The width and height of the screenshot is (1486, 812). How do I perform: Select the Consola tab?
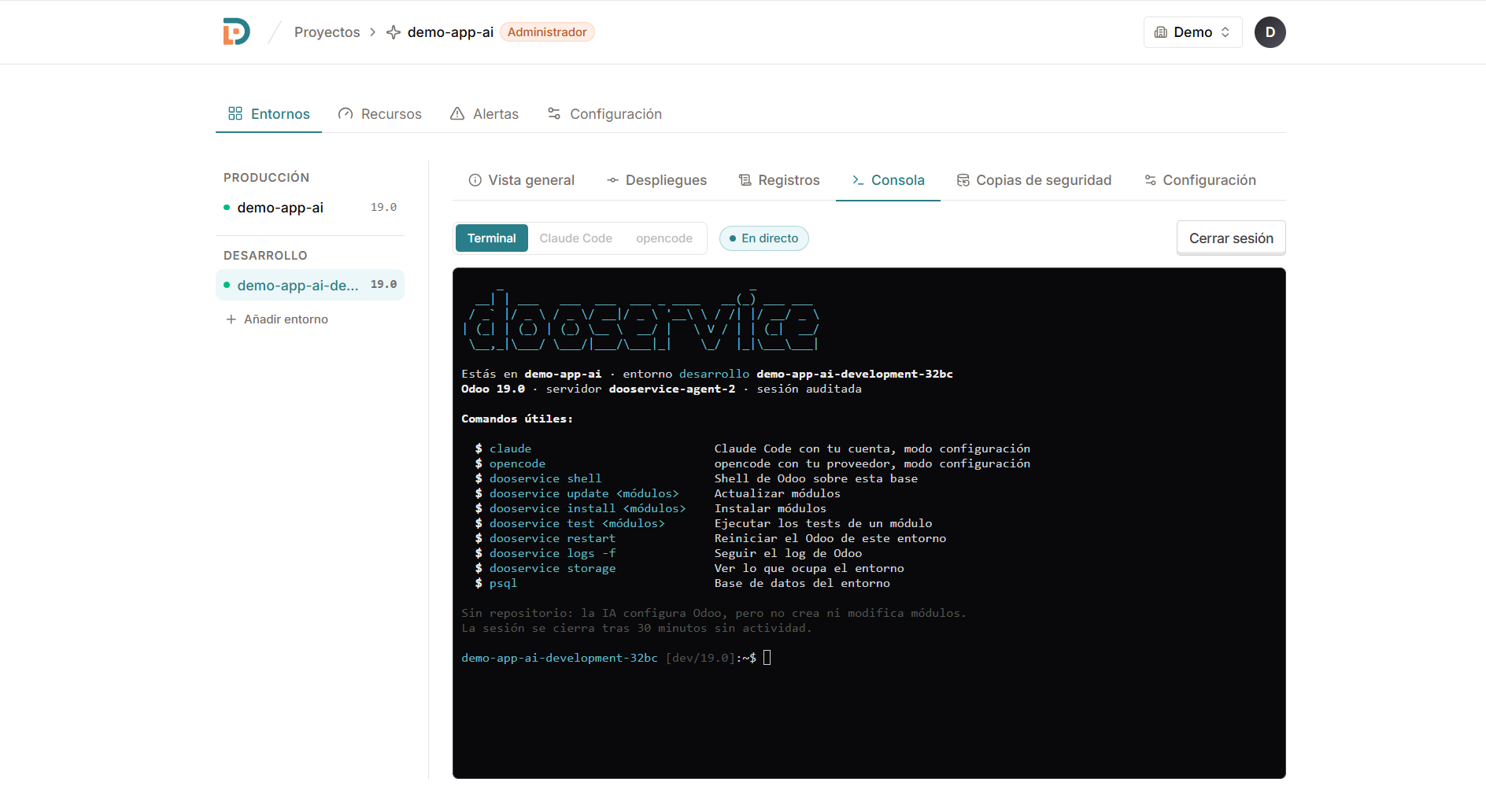click(888, 180)
